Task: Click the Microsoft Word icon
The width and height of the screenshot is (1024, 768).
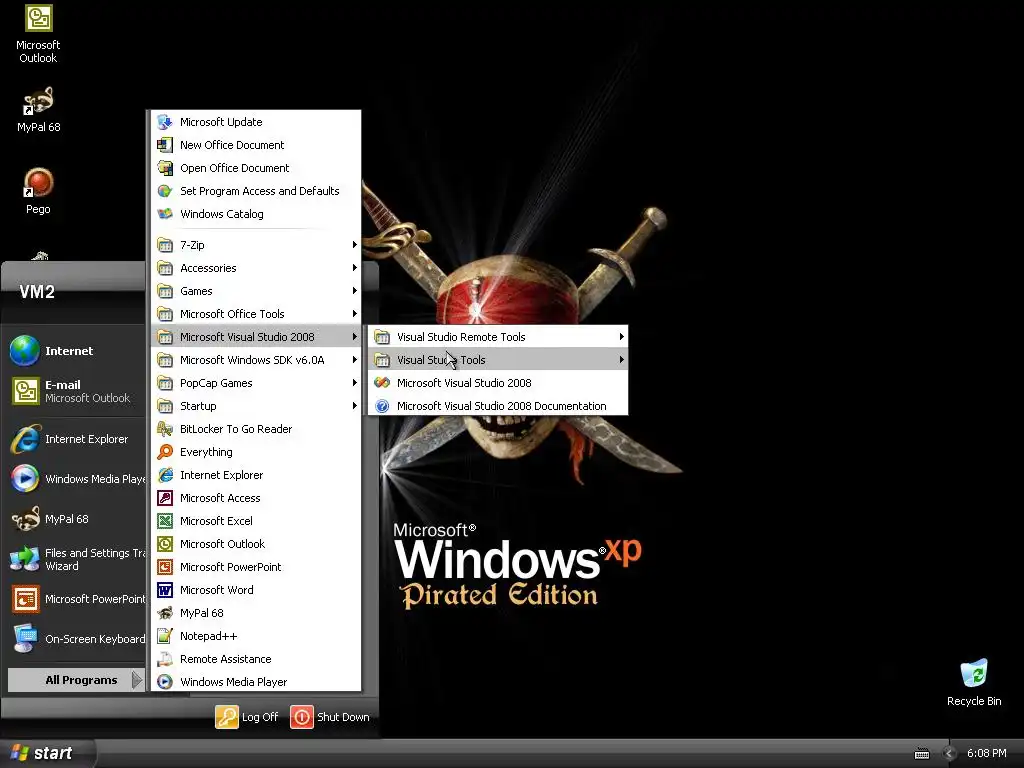Action: pos(165,590)
